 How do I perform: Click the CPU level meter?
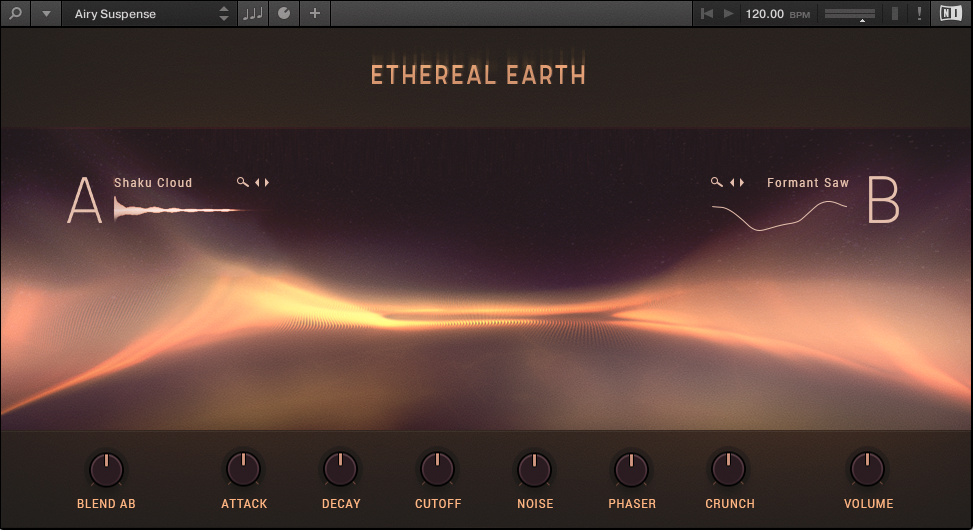(895, 13)
